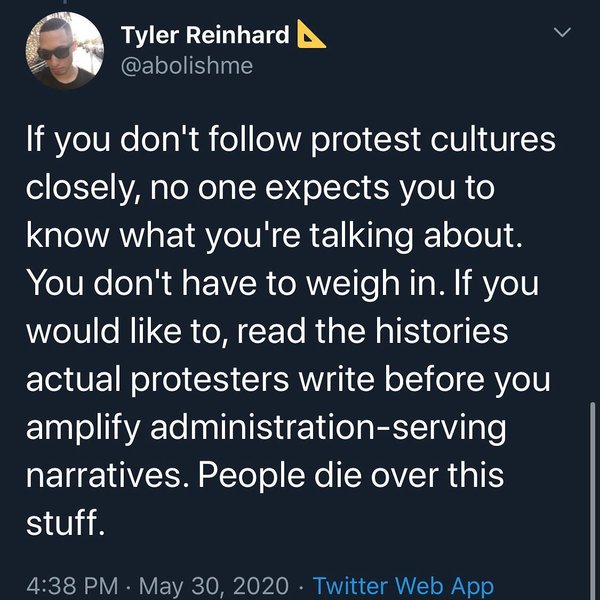This screenshot has width=600, height=600.
Task: Click the Twitter Web App source link
Action: pos(403,584)
